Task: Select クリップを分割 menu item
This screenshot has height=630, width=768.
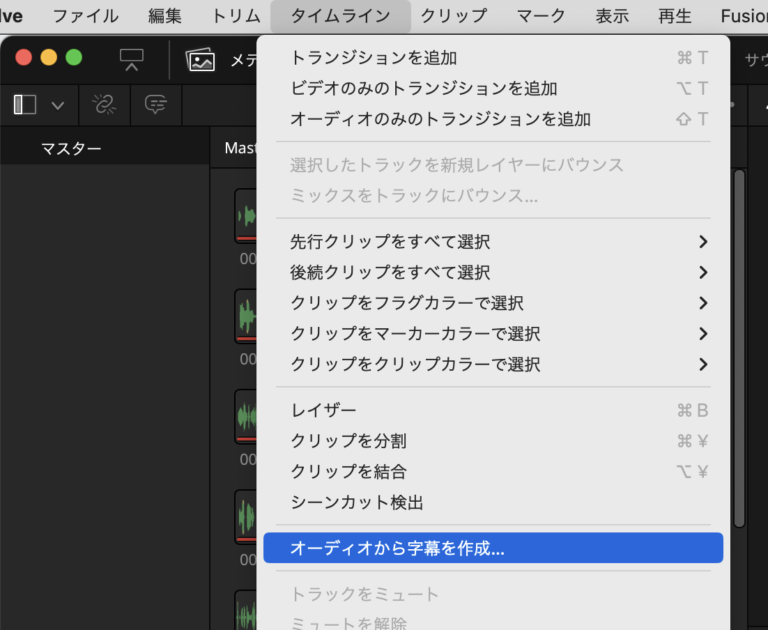Action: coord(493,441)
